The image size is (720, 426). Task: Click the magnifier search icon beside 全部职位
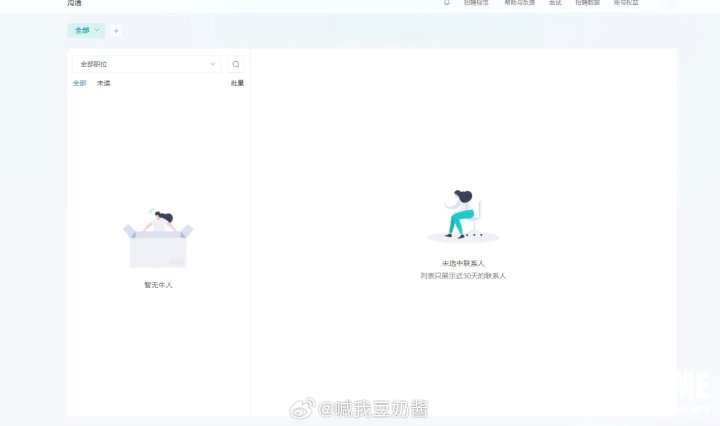pos(236,64)
